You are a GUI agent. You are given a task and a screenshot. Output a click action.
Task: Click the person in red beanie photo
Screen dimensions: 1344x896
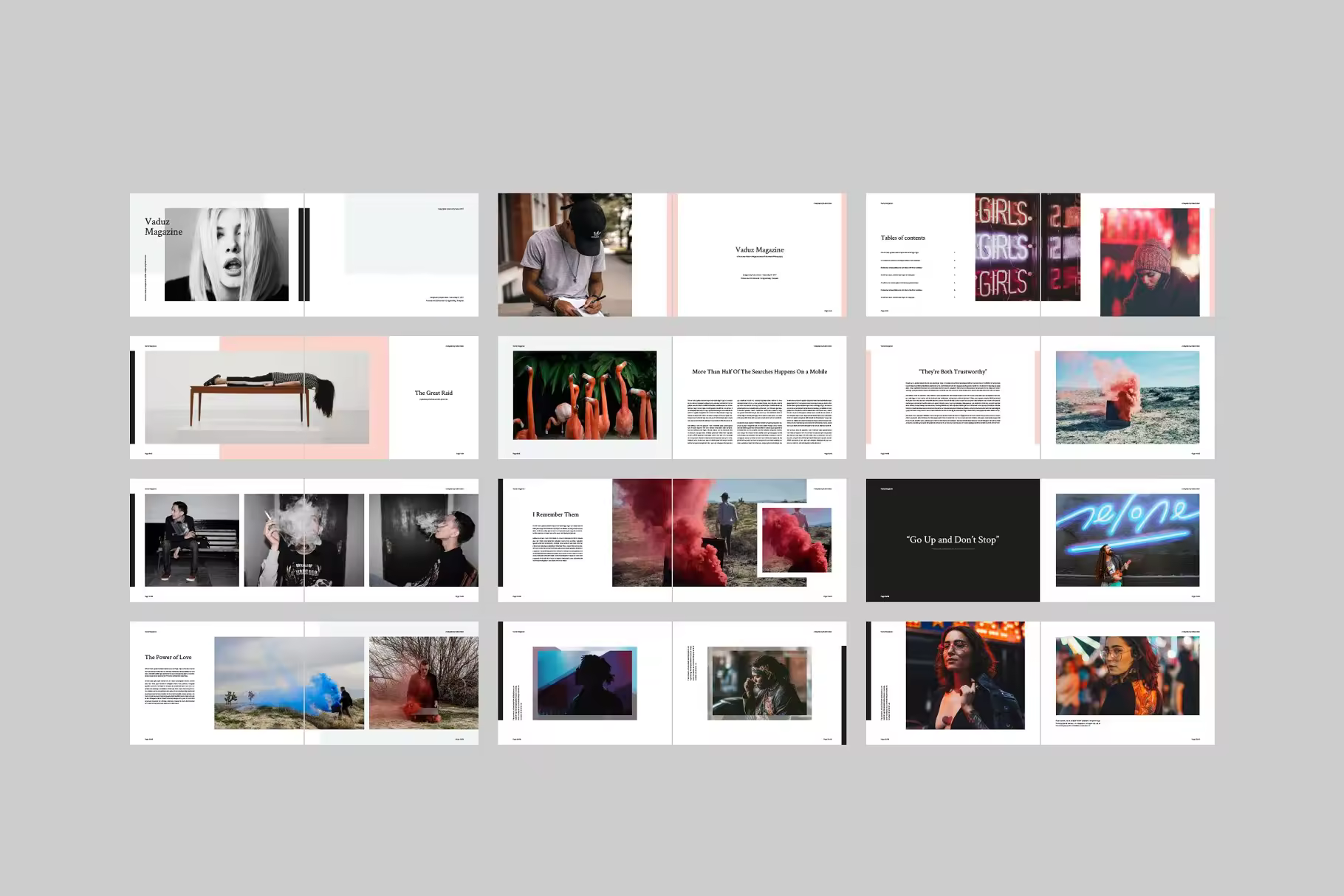(1150, 262)
